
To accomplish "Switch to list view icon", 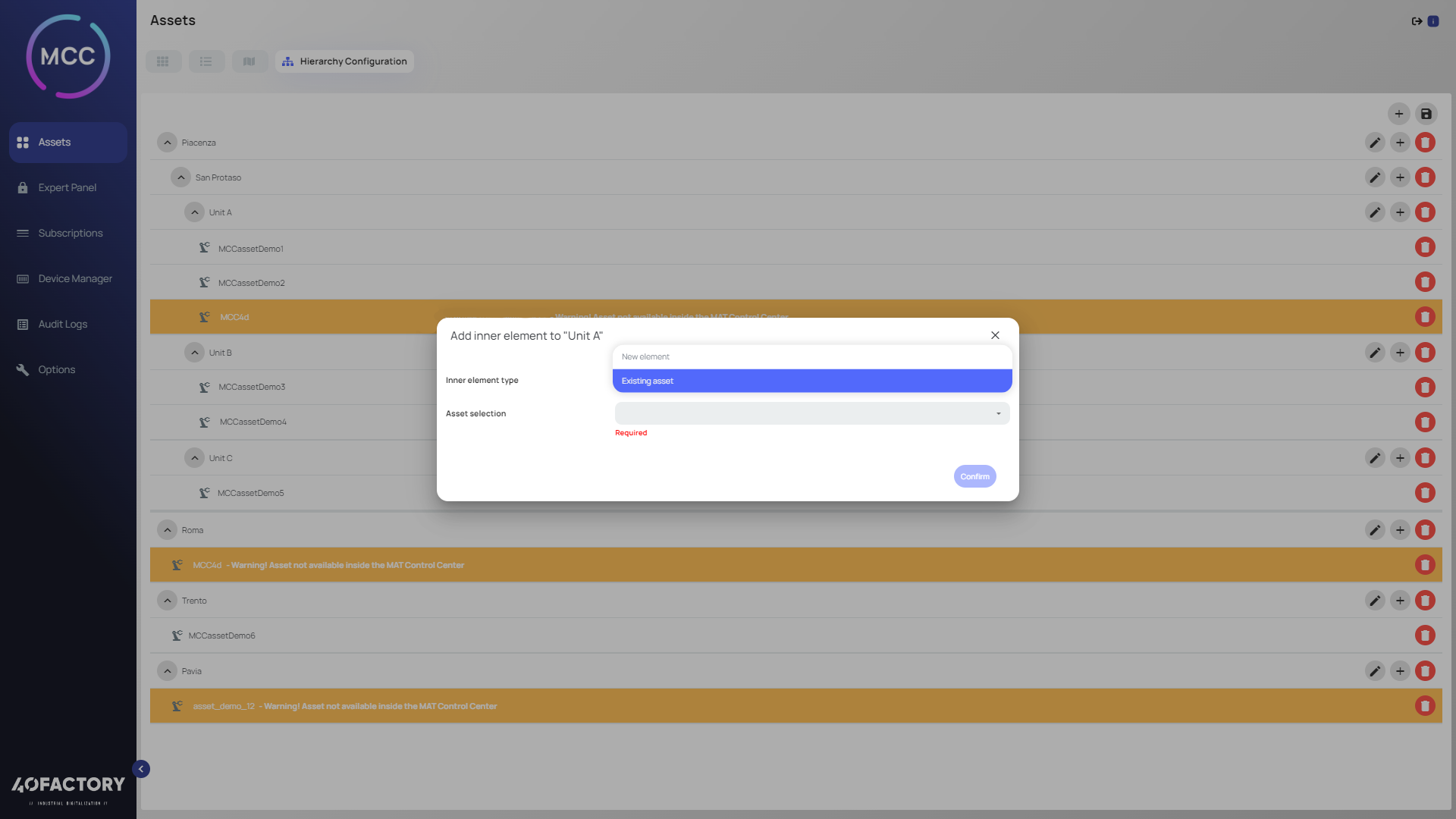I will [x=206, y=61].
